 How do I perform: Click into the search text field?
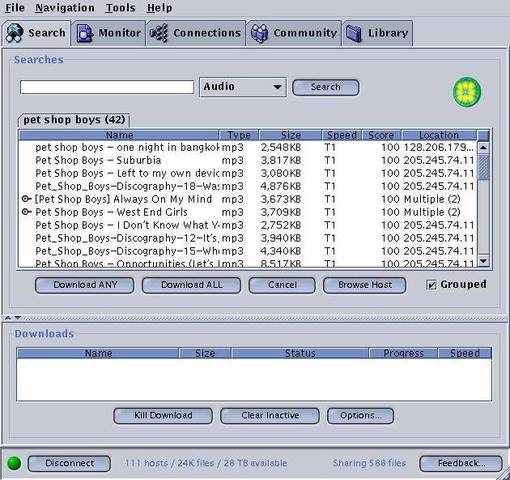coord(107,87)
